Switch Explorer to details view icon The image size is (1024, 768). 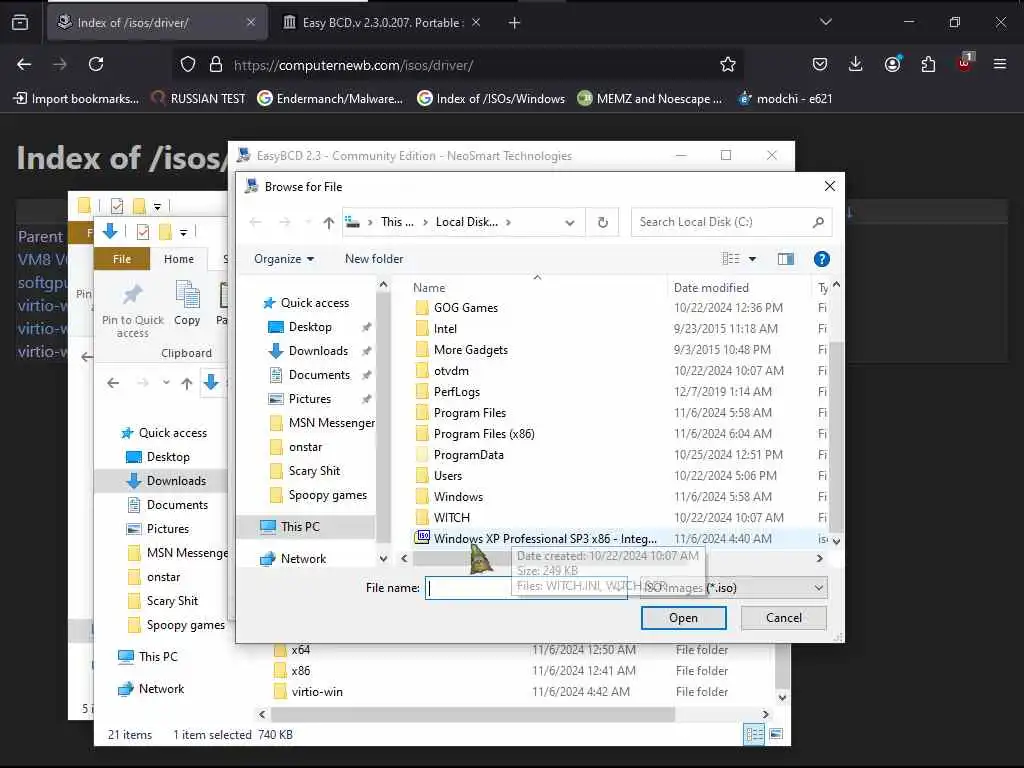[x=754, y=734]
